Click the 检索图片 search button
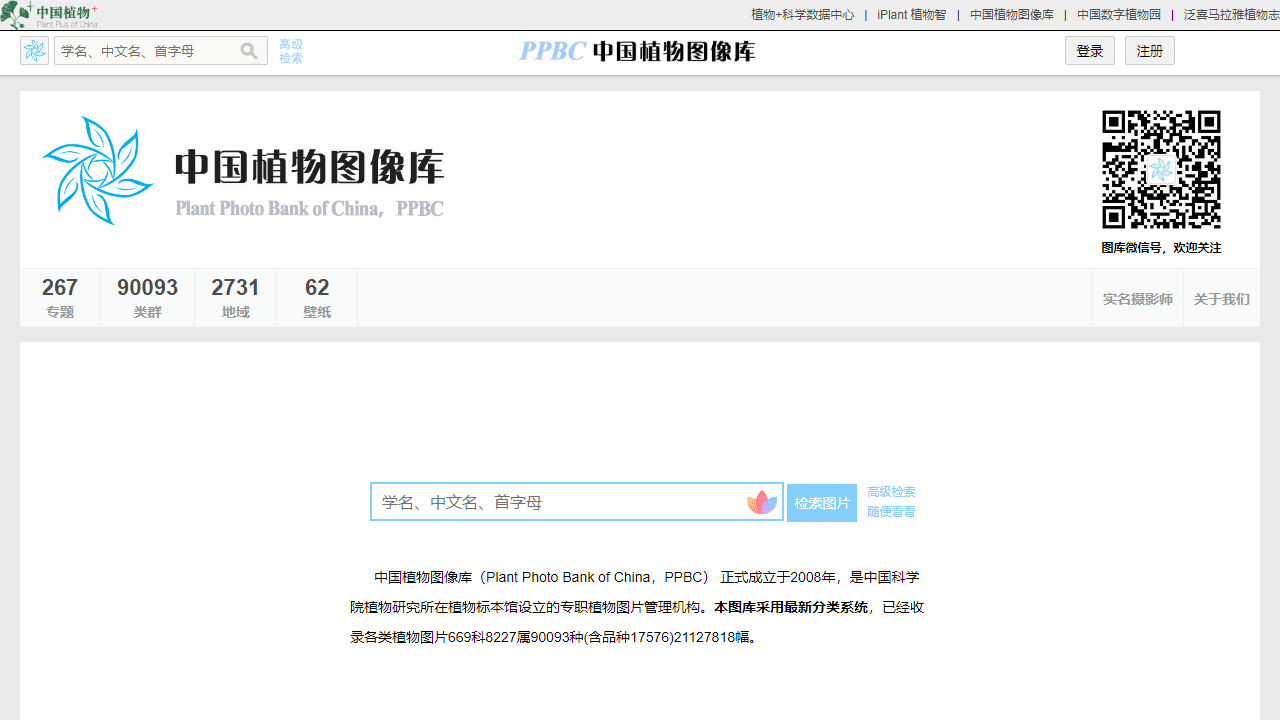Image resolution: width=1280 pixels, height=720 pixels. click(x=822, y=503)
